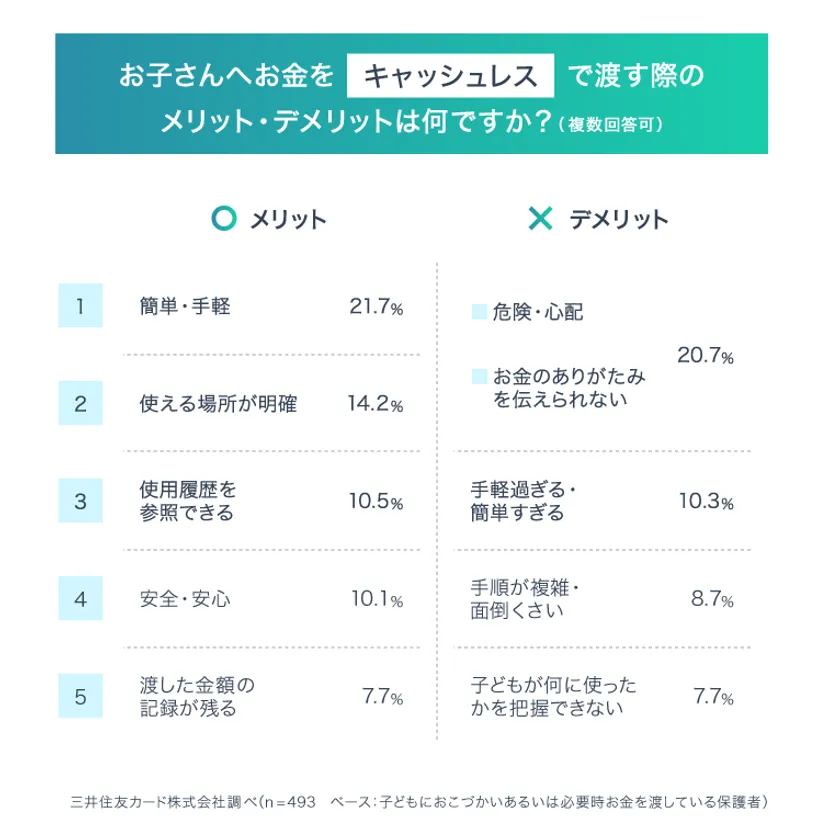Click the rank 2 number badge
This screenshot has height=840, width=822.
point(80,405)
